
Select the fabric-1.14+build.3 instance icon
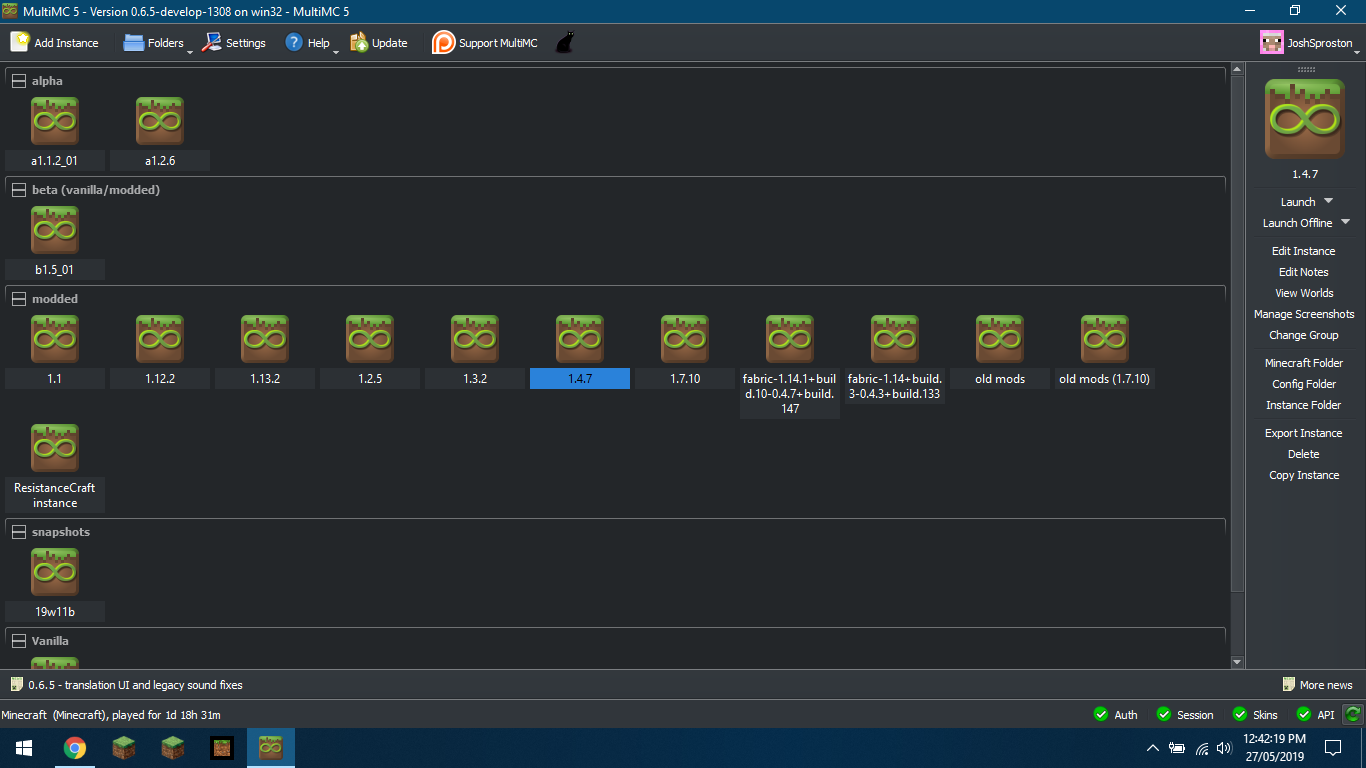click(x=895, y=339)
